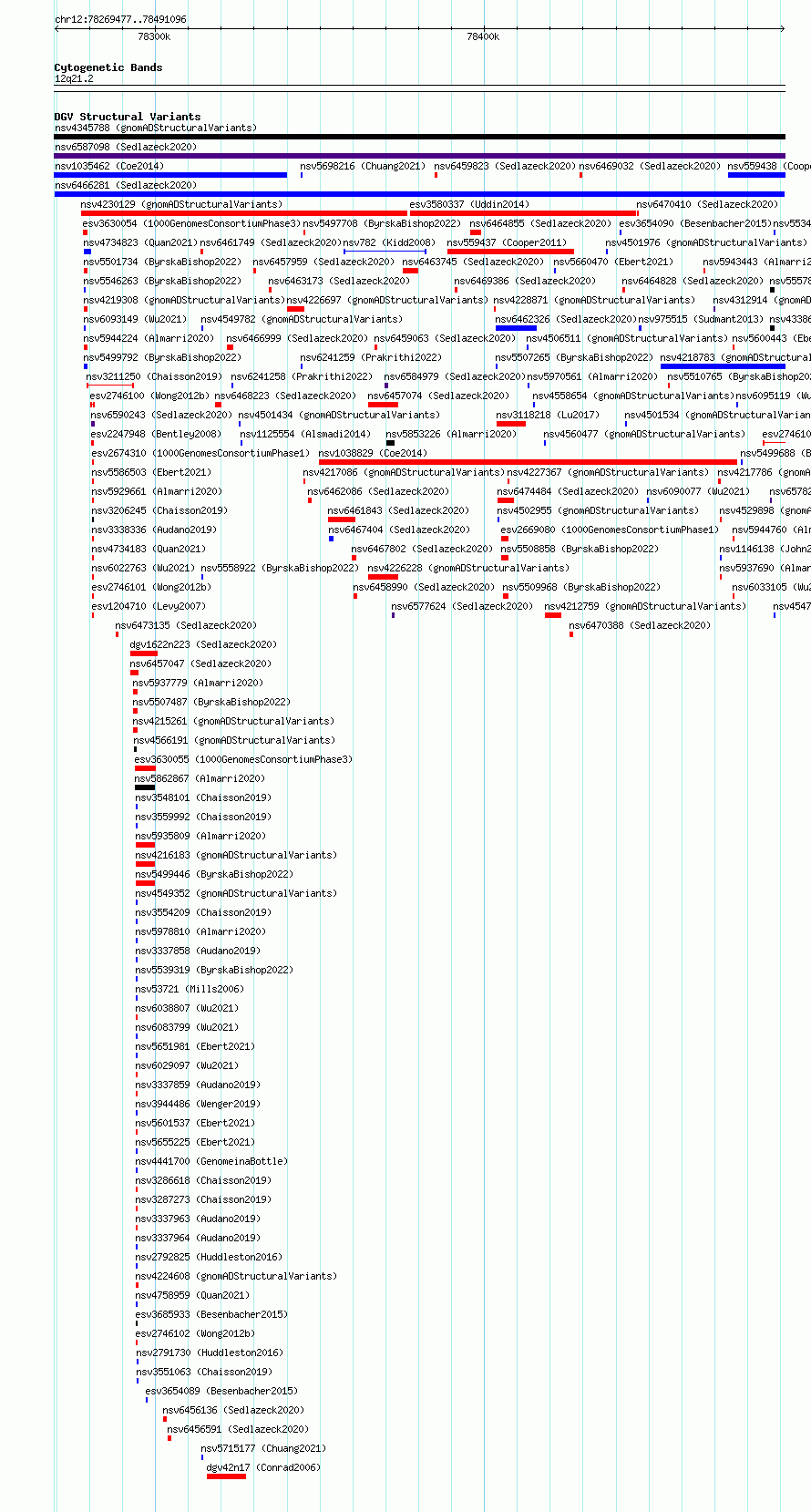The width and height of the screenshot is (811, 1512).
Task: Select variant nsv4345788 (gnomADStructuralVariants) label
Action: 156,128
